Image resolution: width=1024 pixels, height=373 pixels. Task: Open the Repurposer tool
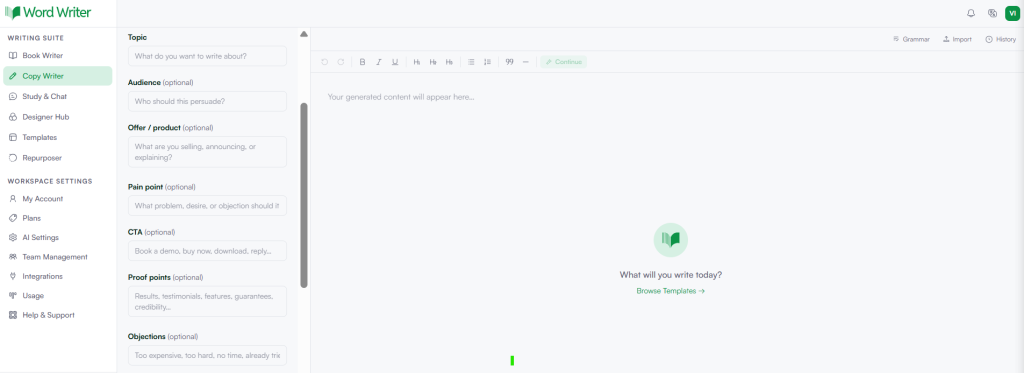pos(57,158)
